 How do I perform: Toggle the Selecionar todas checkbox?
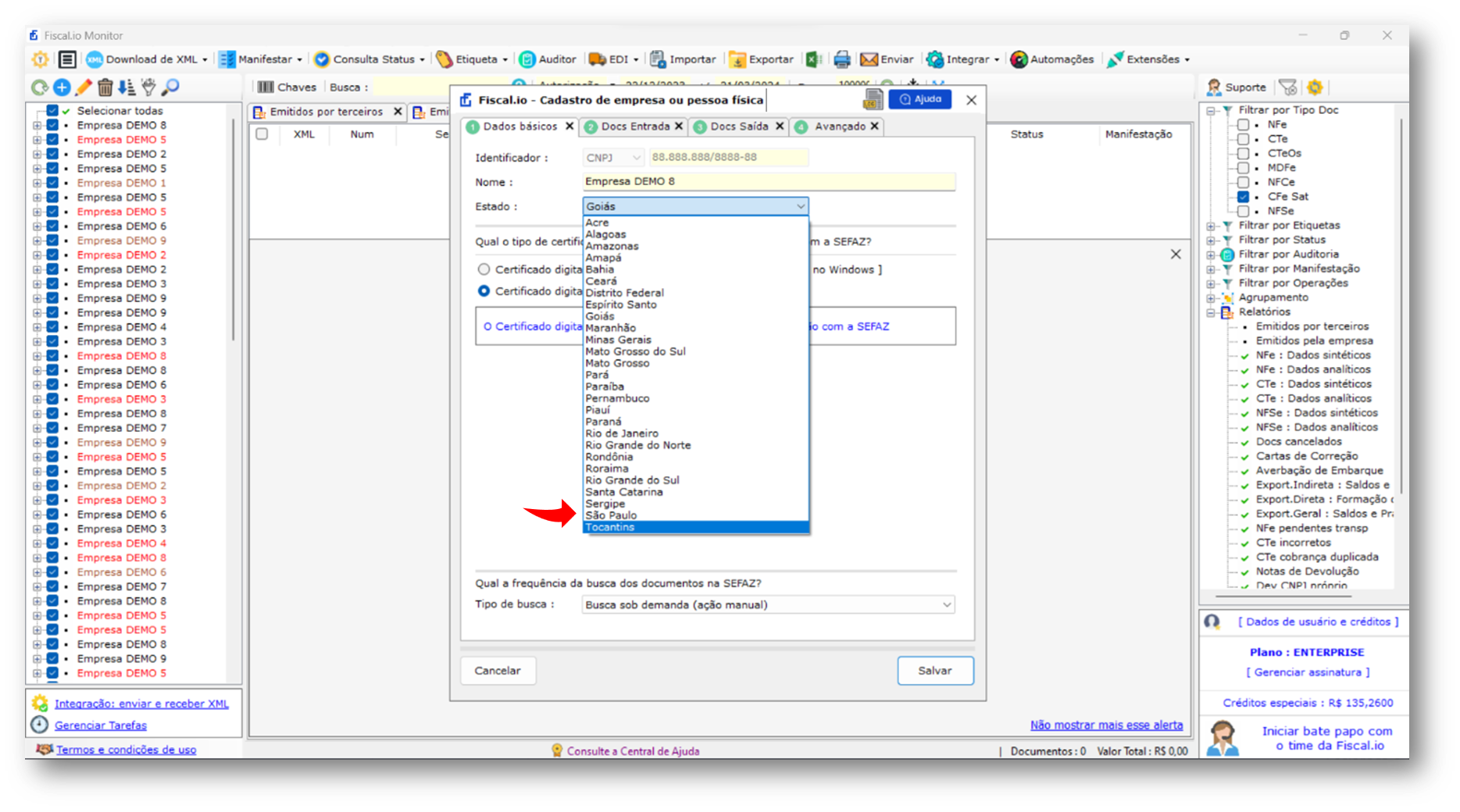pyautogui.click(x=52, y=111)
